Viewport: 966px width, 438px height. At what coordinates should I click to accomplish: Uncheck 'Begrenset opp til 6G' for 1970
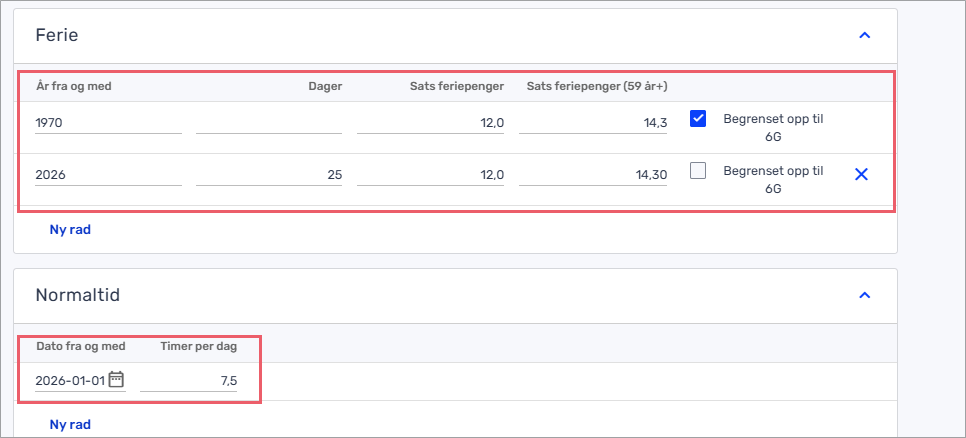[699, 119]
